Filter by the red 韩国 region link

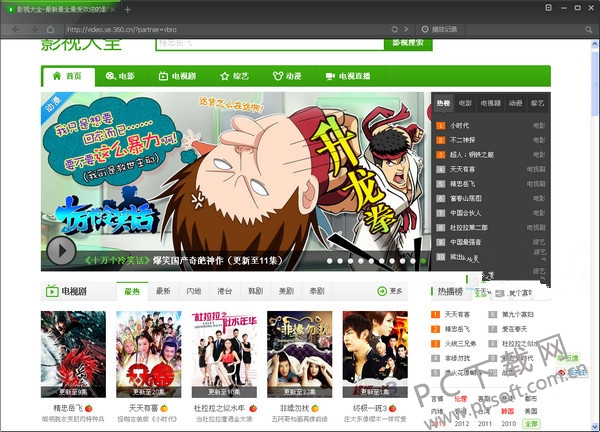[507, 411]
